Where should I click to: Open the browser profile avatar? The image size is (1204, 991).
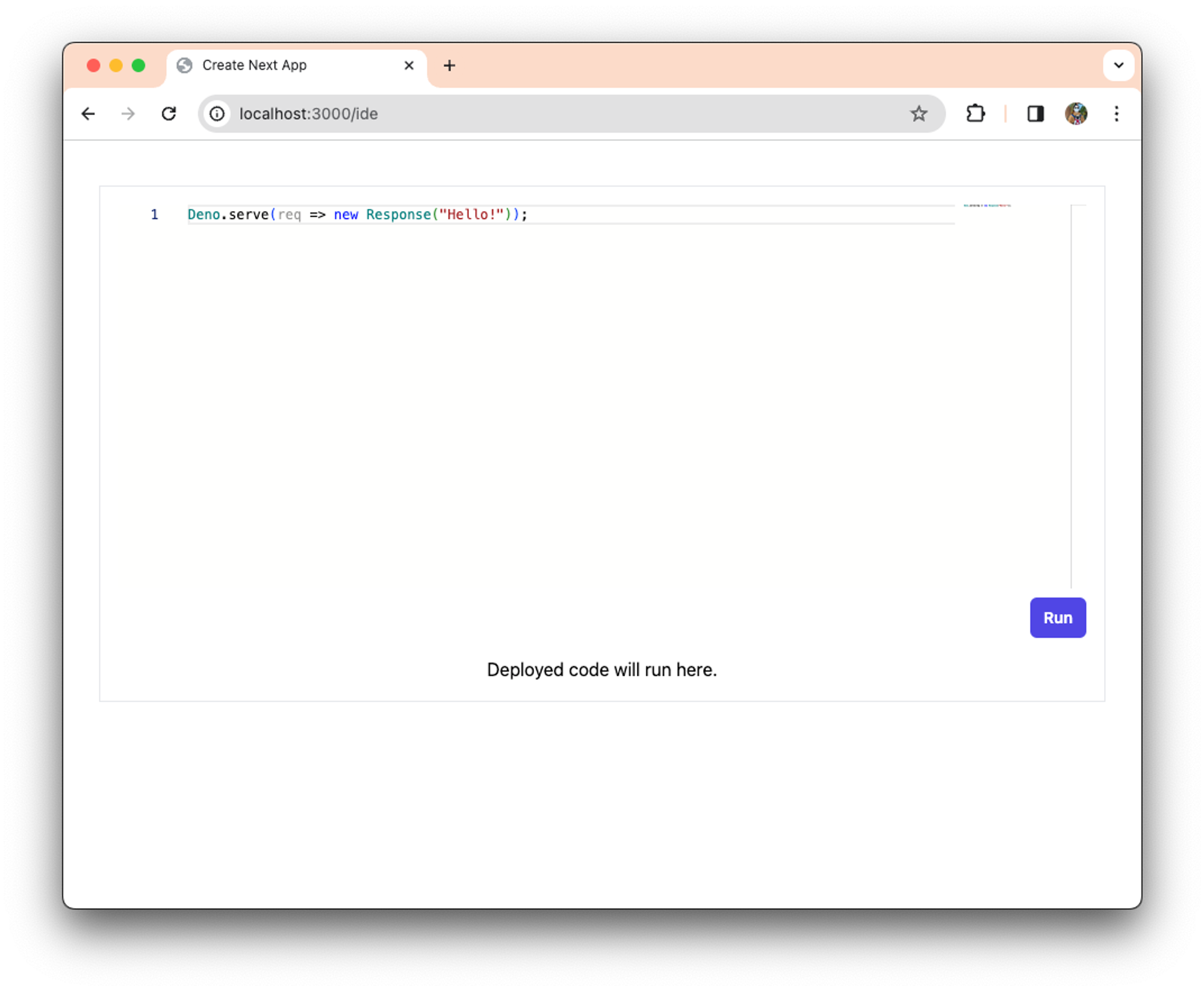[x=1077, y=114]
